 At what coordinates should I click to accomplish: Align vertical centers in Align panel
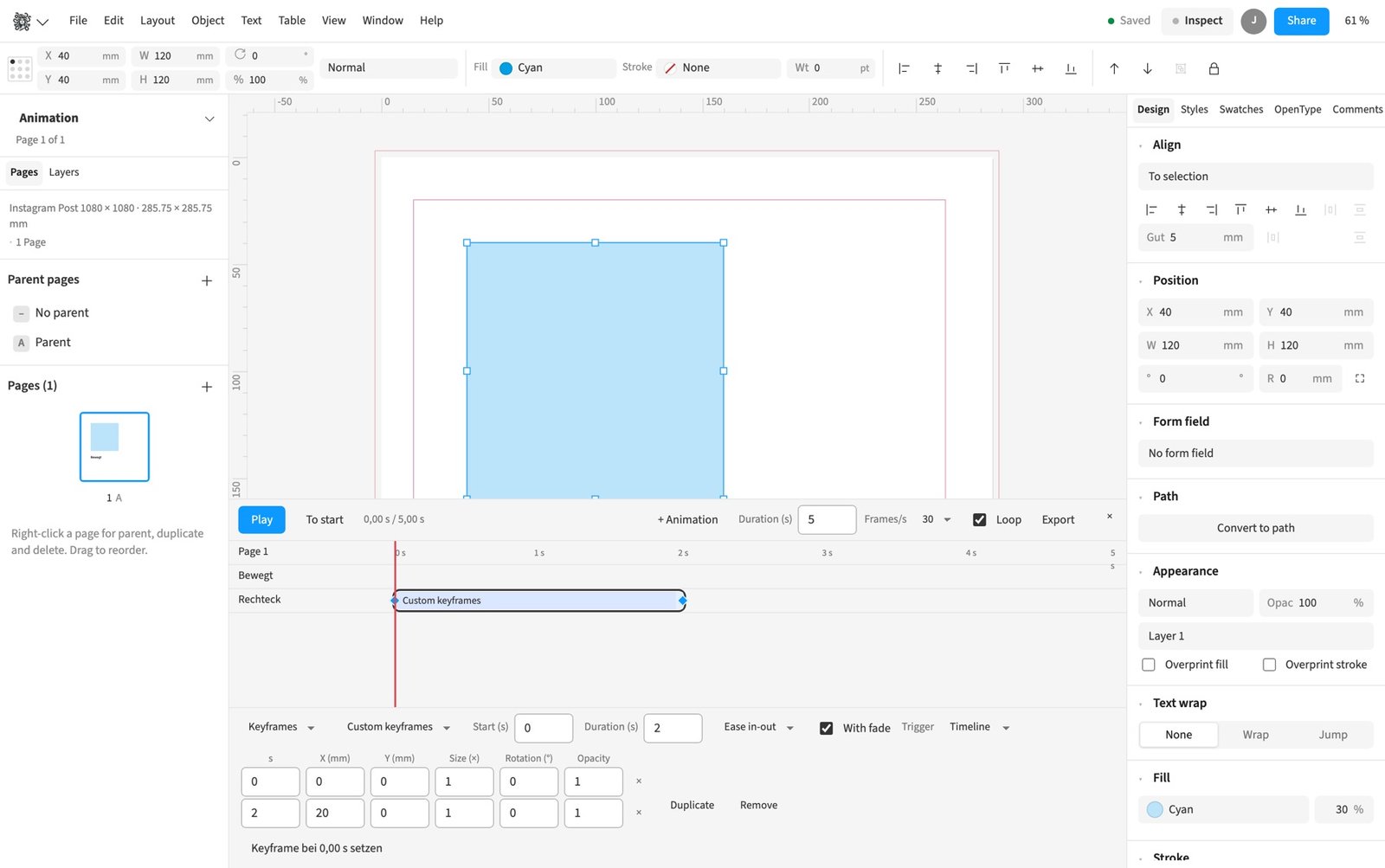pyautogui.click(x=1271, y=209)
